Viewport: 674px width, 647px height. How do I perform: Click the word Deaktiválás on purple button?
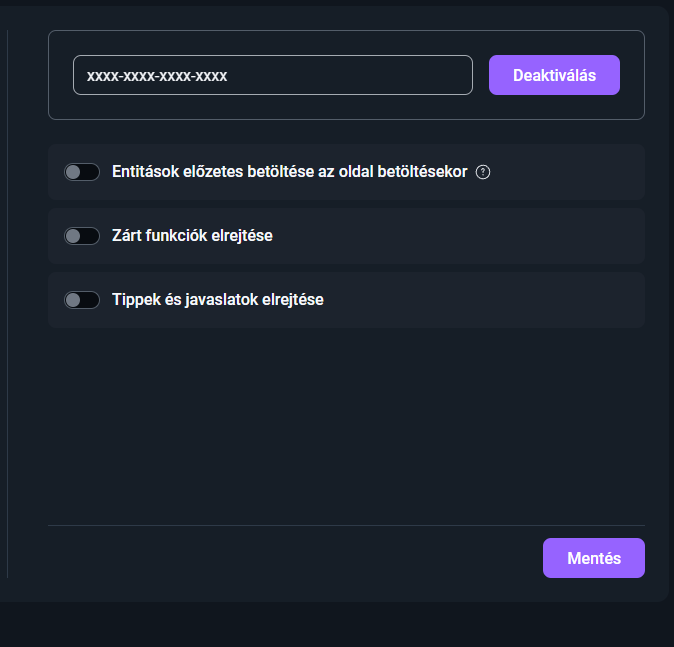click(x=554, y=75)
